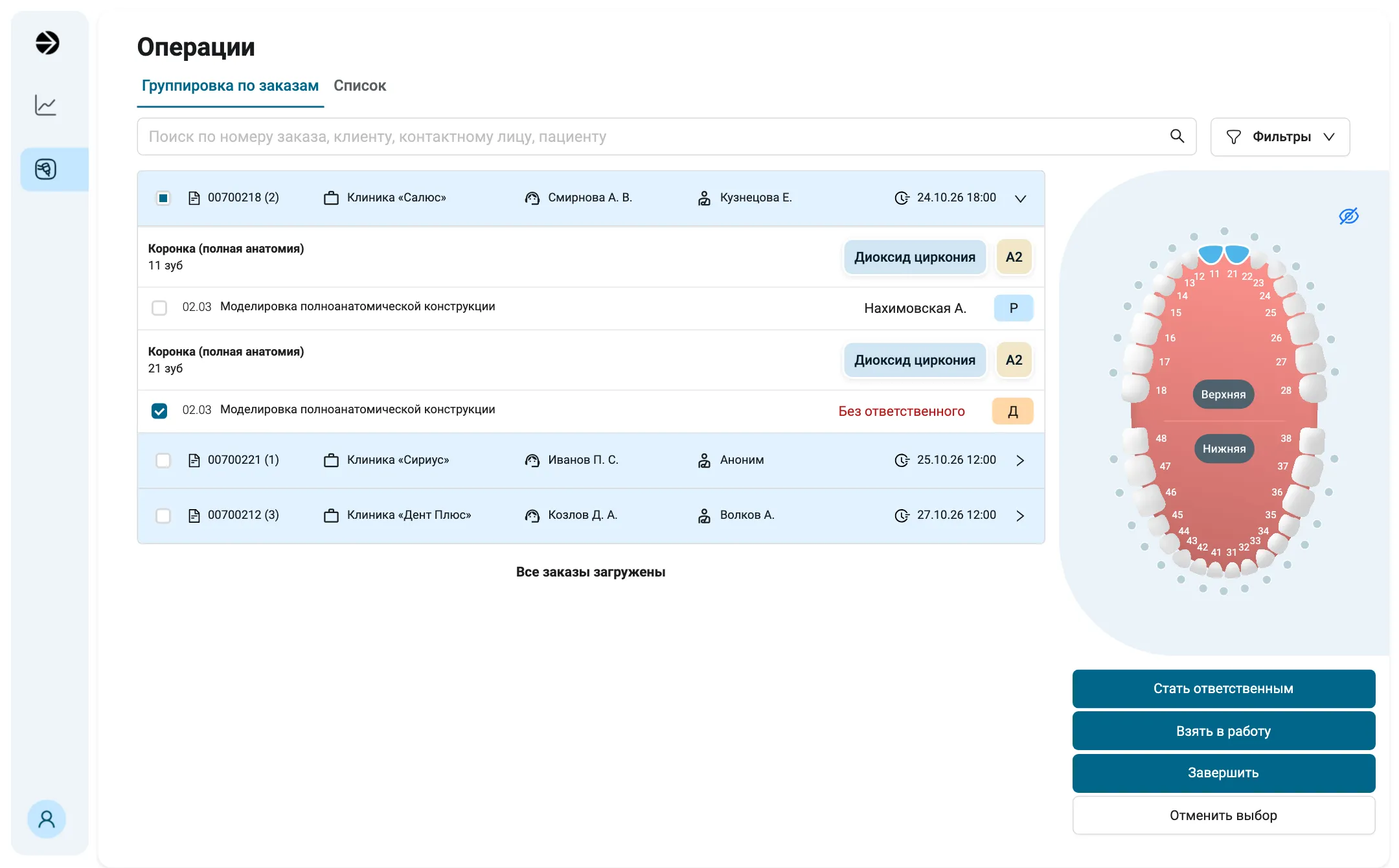Click the document icon of order 00700218
Viewport: 1399px width, 868px height.
coord(194,198)
